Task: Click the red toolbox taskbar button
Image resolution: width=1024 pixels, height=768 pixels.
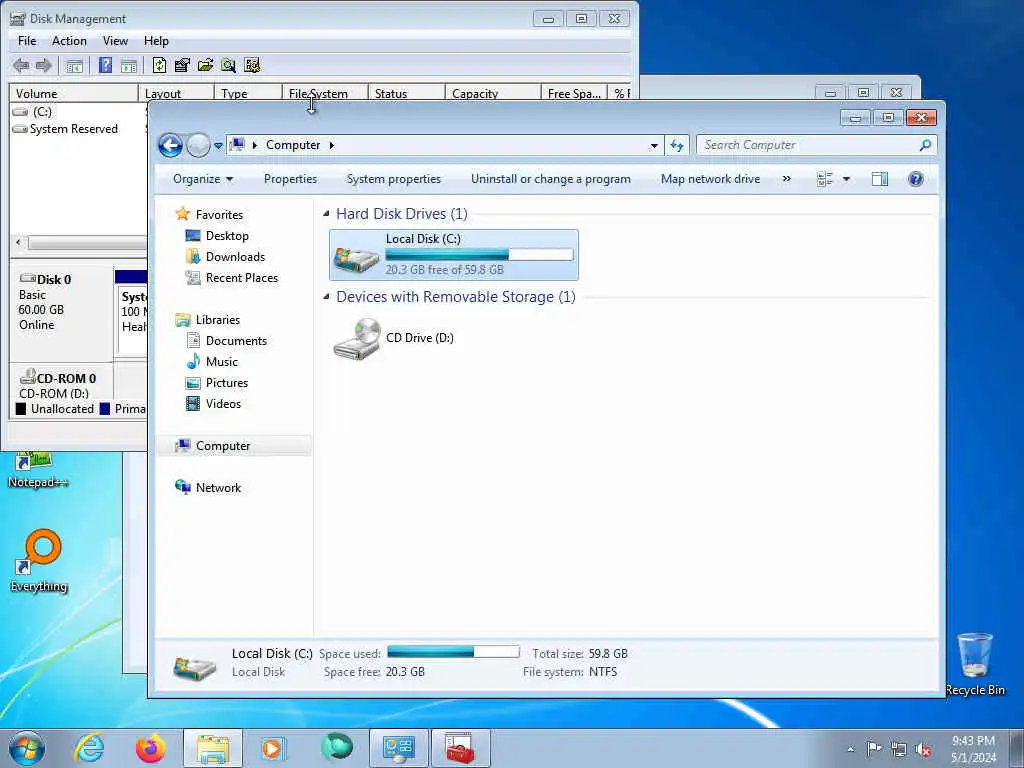Action: coord(460,748)
